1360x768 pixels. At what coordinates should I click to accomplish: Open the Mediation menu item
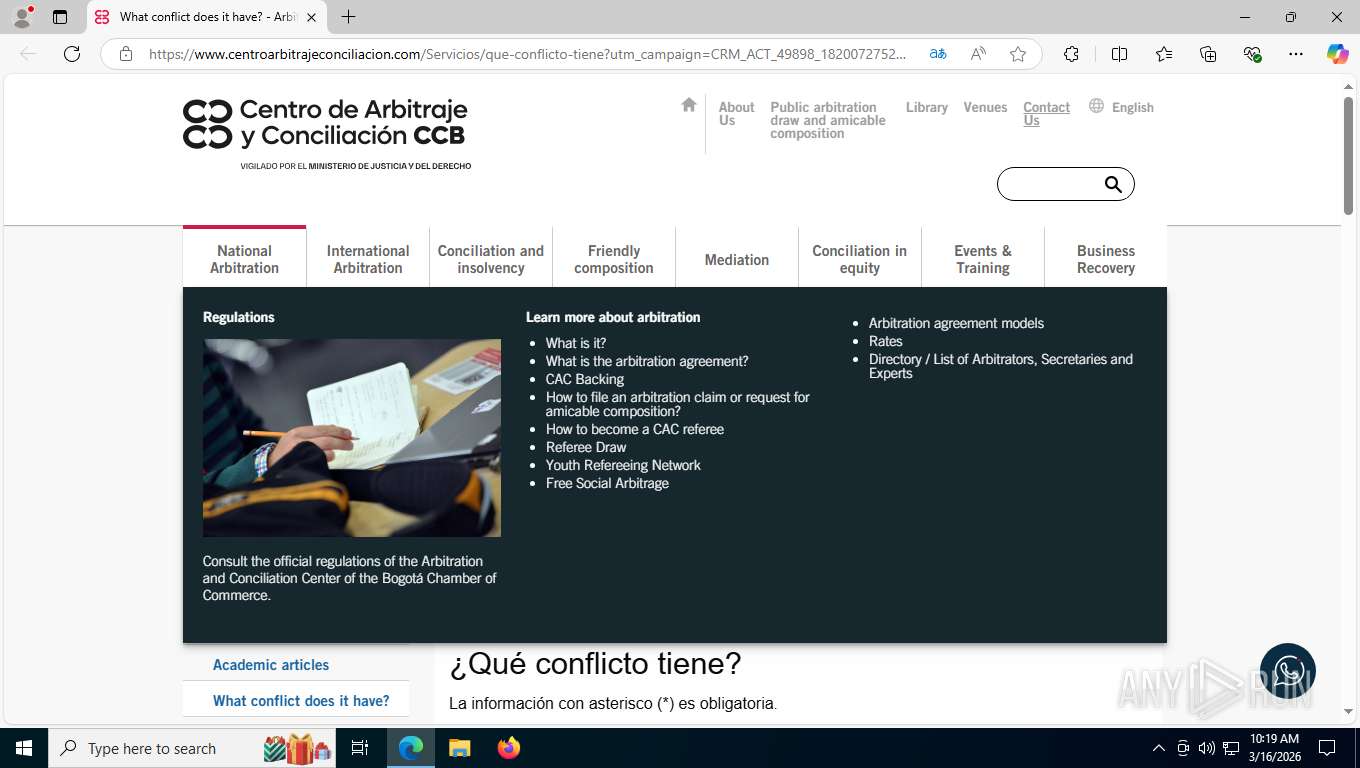coord(737,259)
